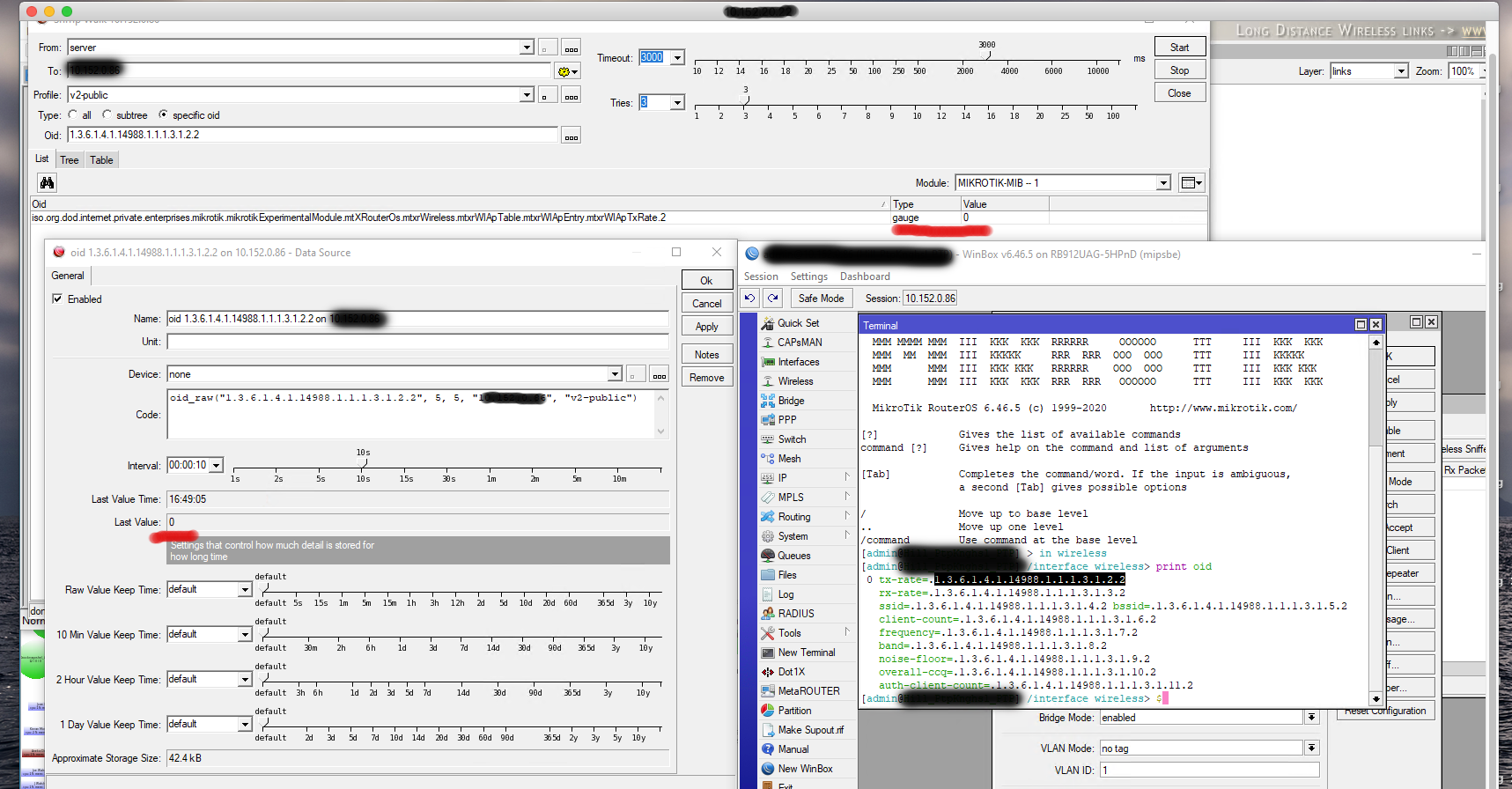Screen dimensions: 1512x789
Task: Open the 1 Day Value Keep Time dropdown
Action: [x=245, y=725]
